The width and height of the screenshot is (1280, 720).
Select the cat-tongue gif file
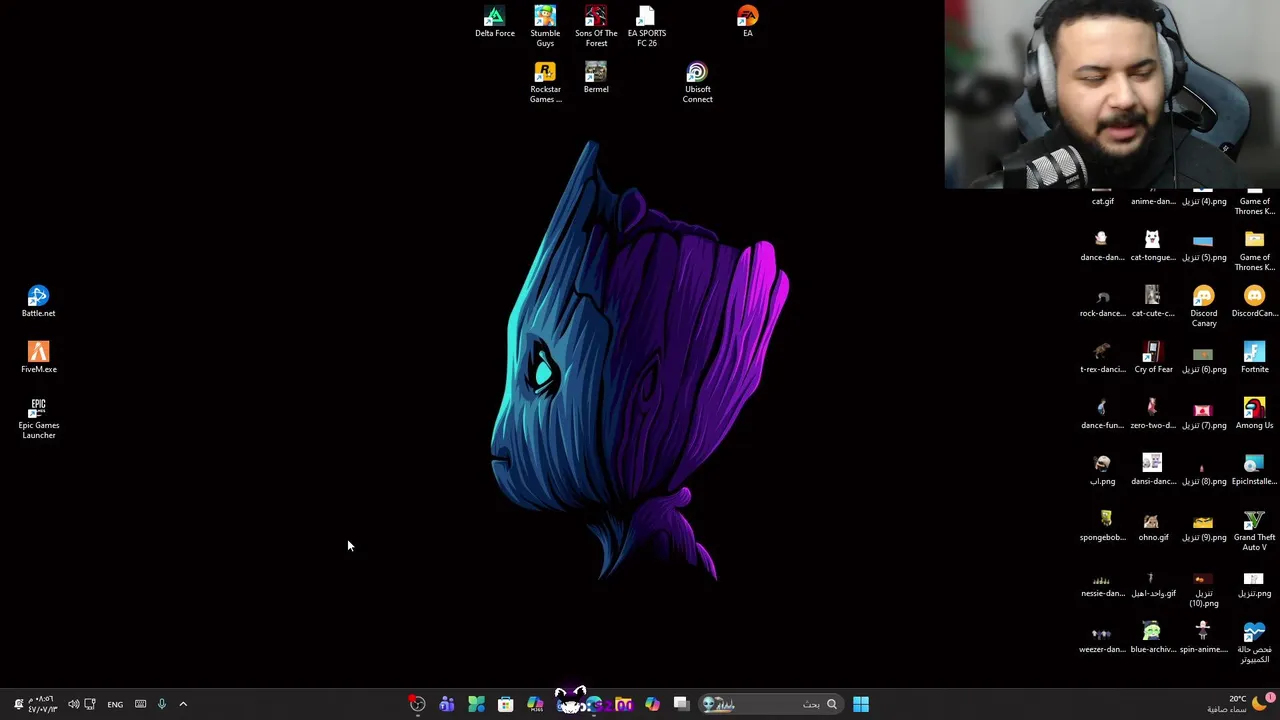pos(1153,246)
